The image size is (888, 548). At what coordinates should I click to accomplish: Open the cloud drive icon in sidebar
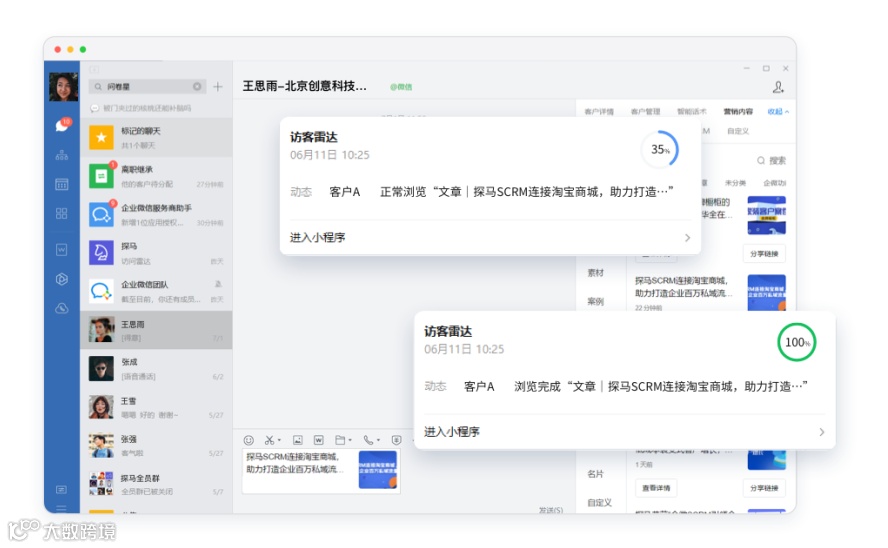coord(62,309)
